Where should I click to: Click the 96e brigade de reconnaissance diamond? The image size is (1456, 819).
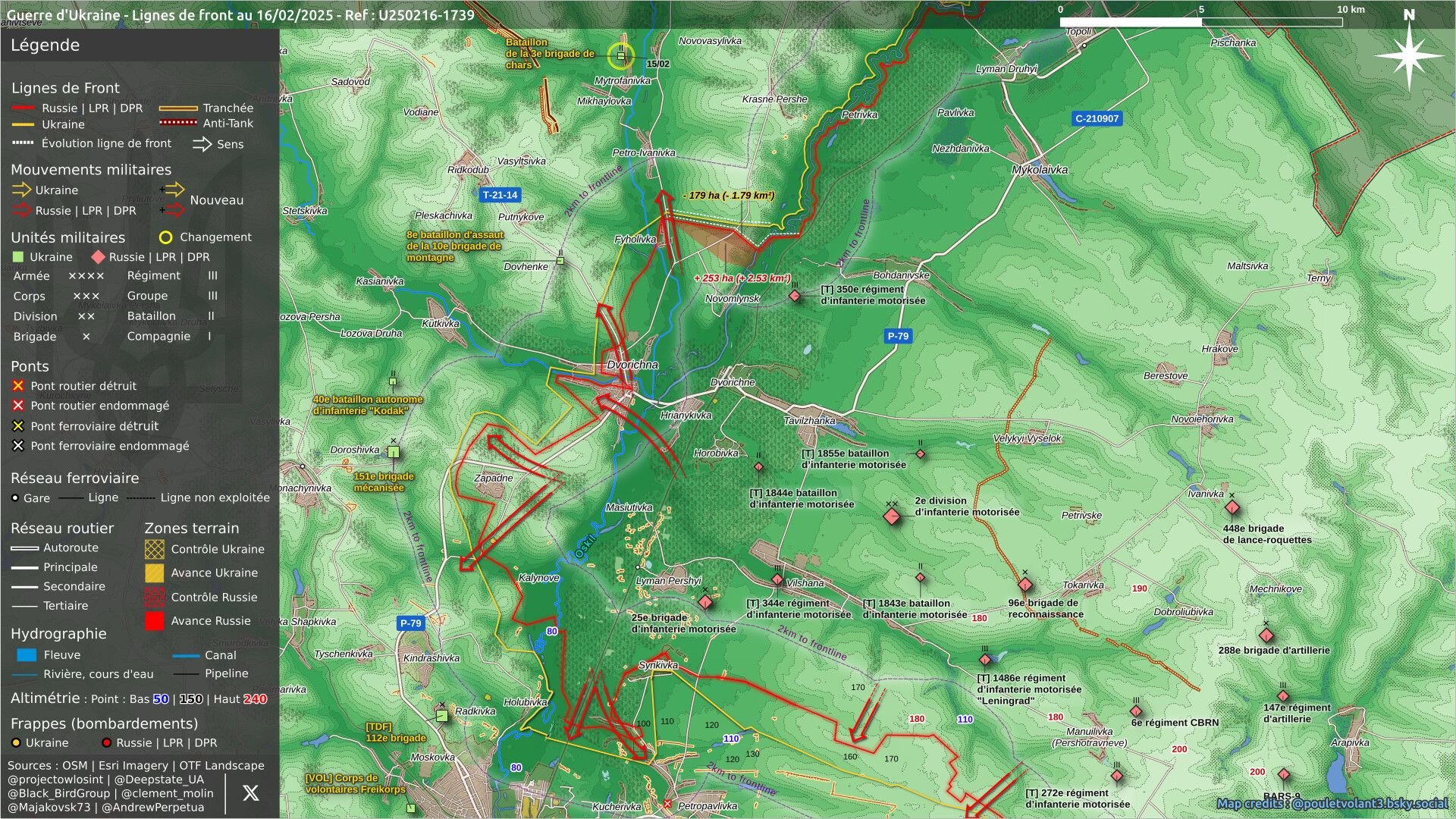1025,585
